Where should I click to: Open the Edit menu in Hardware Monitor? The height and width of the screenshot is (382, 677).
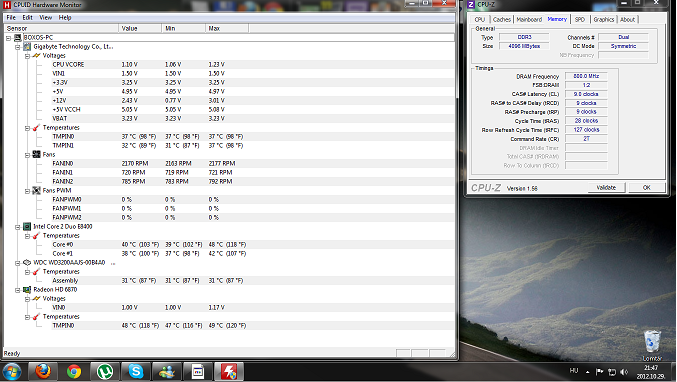point(27,18)
